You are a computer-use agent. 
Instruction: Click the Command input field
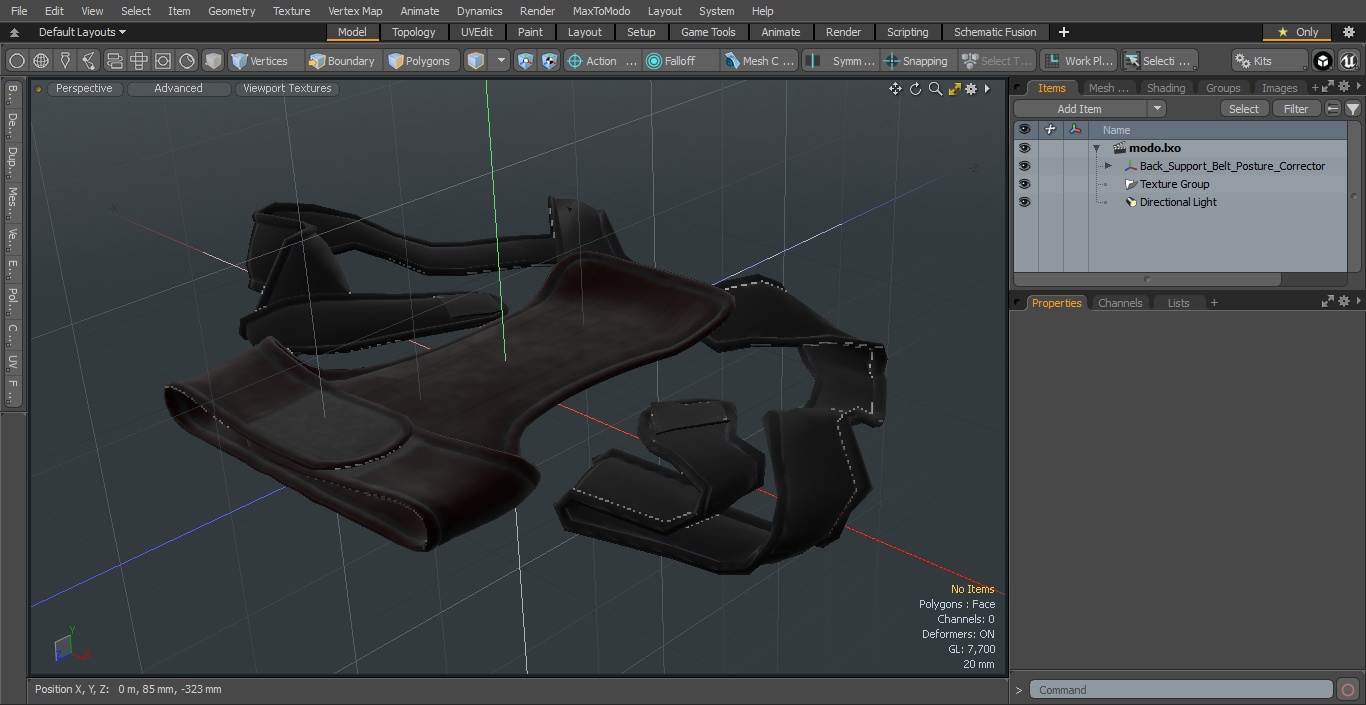coord(1182,690)
